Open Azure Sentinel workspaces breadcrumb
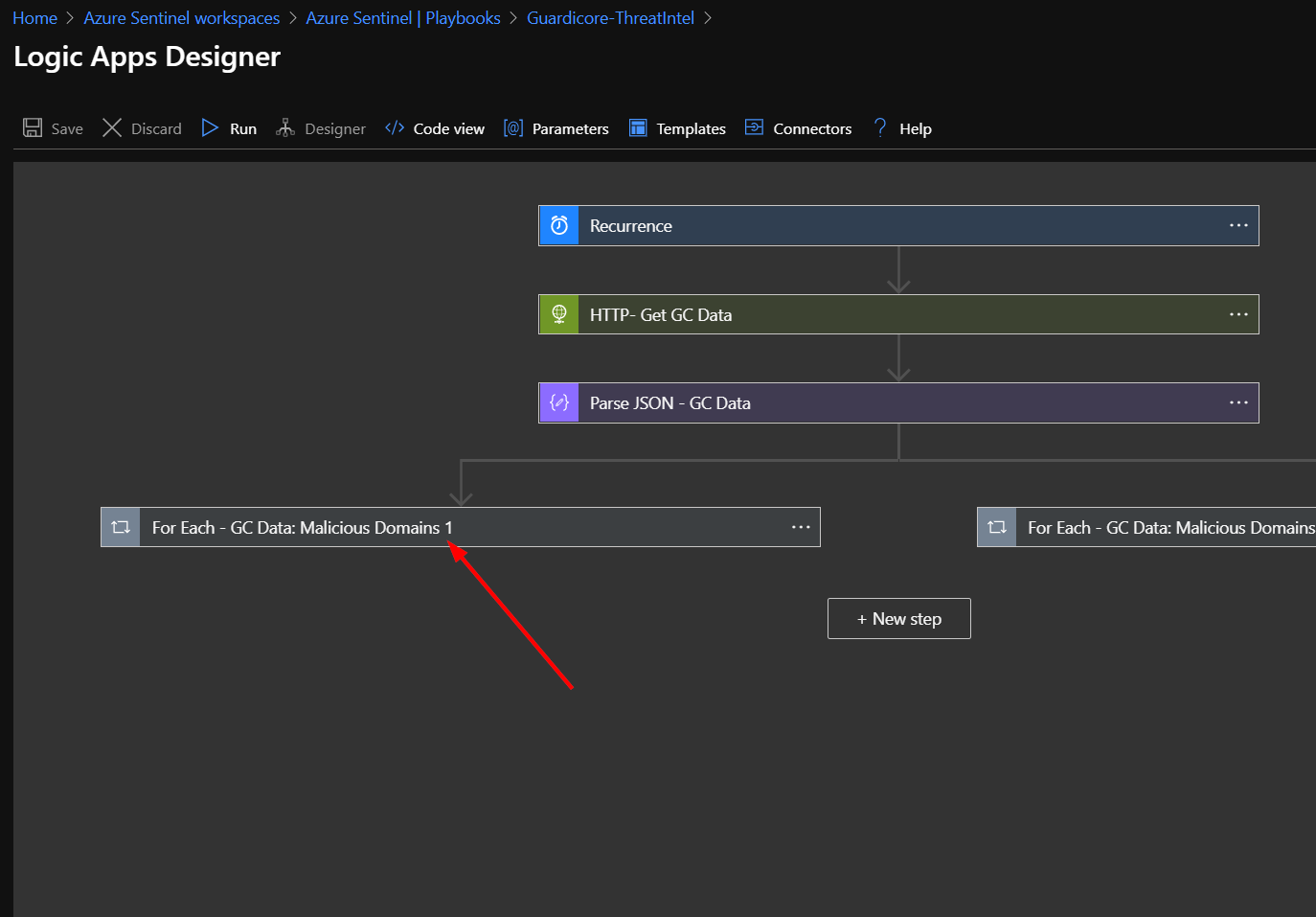This screenshot has height=917, width=1316. tap(182, 18)
